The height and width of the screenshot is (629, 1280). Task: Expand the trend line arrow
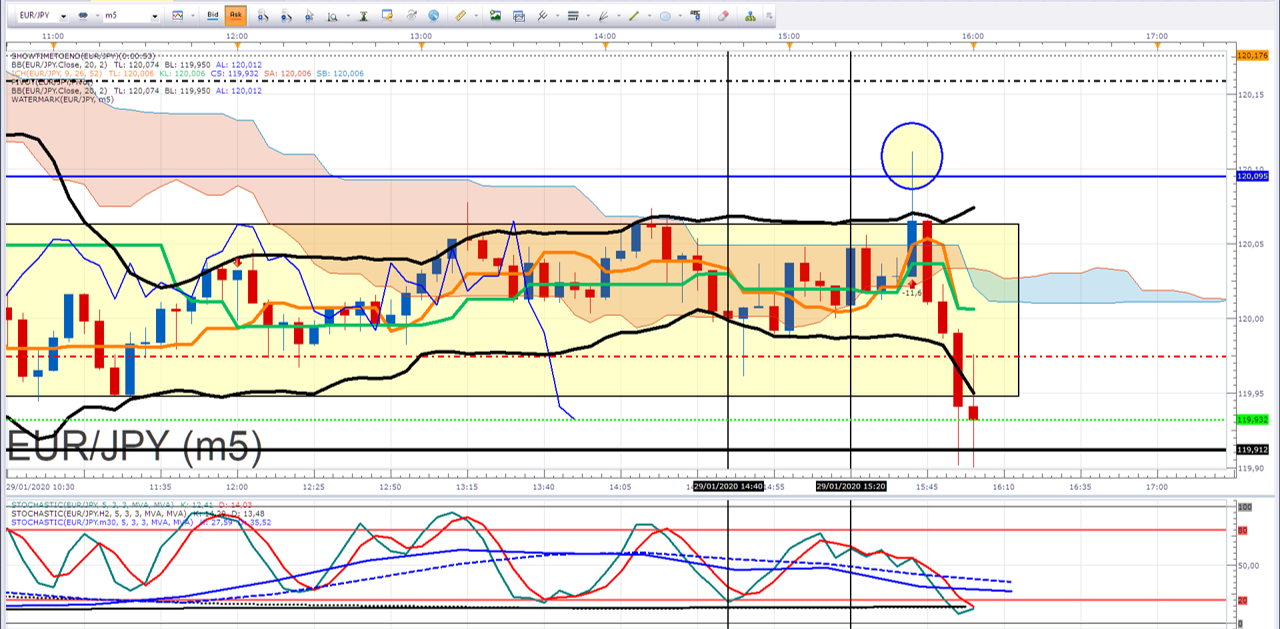point(649,15)
